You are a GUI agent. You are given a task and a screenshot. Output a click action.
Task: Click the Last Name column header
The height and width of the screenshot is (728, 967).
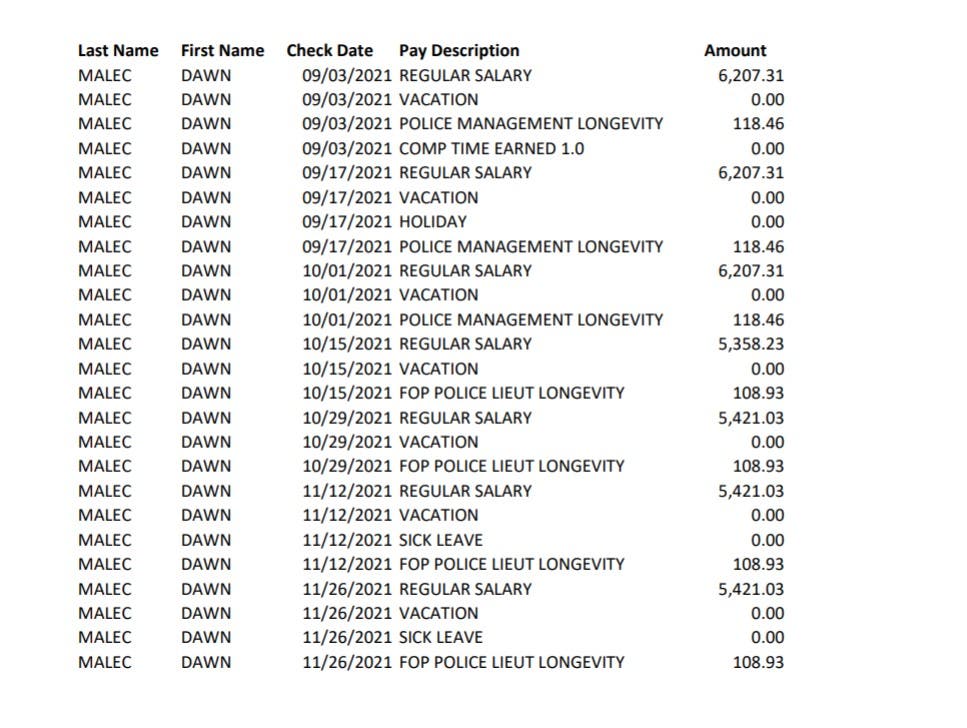click(118, 50)
